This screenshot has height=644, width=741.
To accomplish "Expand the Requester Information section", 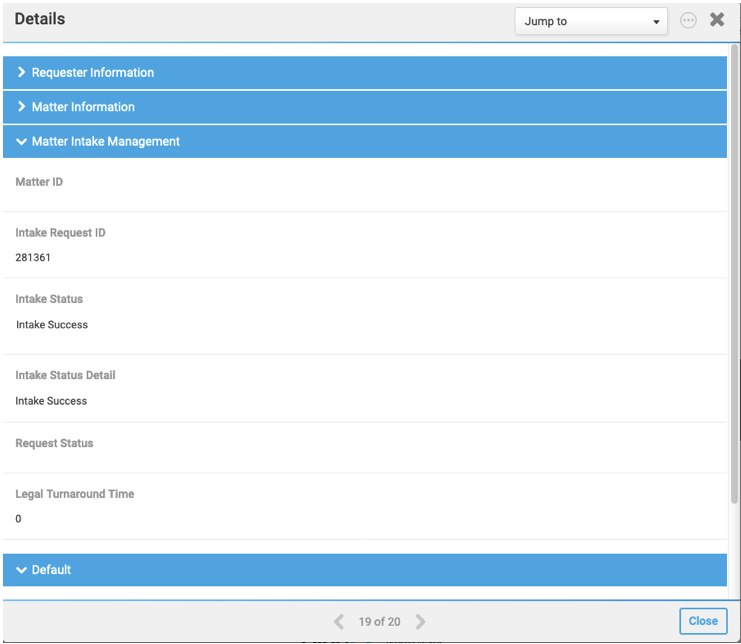I will 365,73.
